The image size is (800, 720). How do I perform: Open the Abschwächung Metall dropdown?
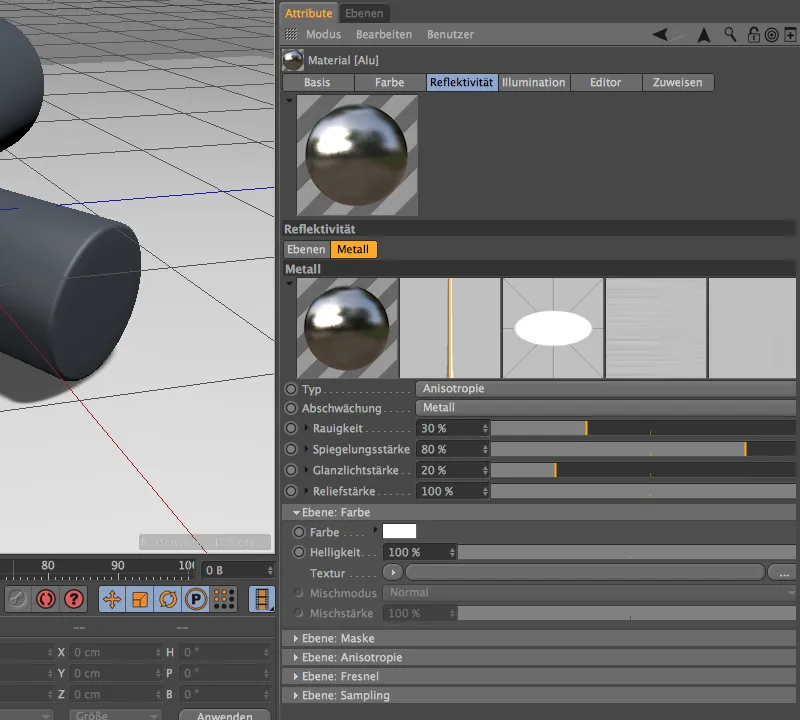coord(606,408)
